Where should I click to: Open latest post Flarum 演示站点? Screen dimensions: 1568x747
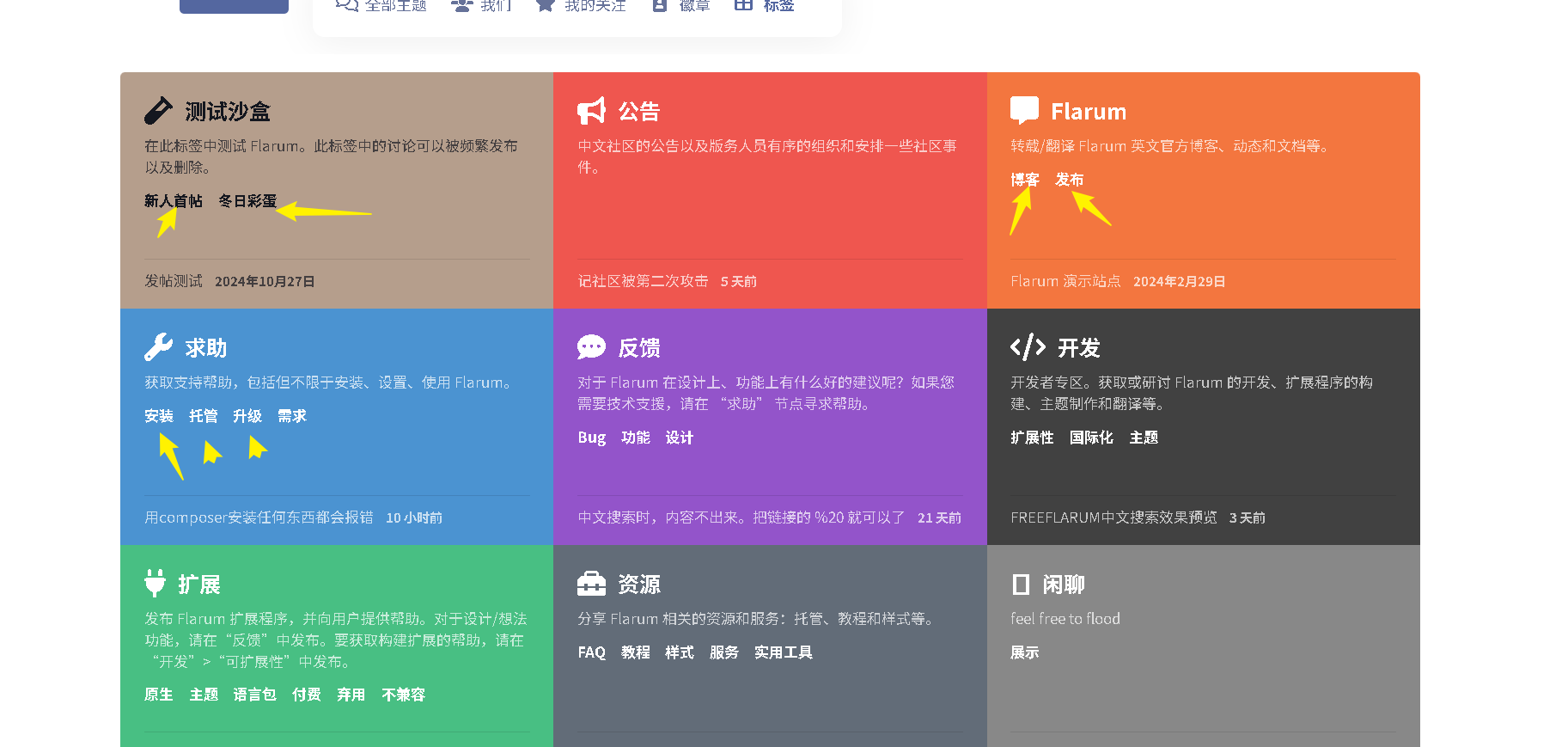tap(1065, 281)
